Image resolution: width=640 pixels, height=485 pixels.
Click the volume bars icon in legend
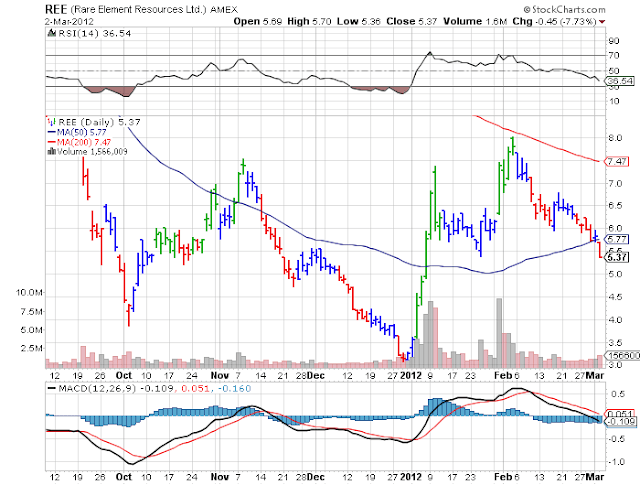click(51, 151)
